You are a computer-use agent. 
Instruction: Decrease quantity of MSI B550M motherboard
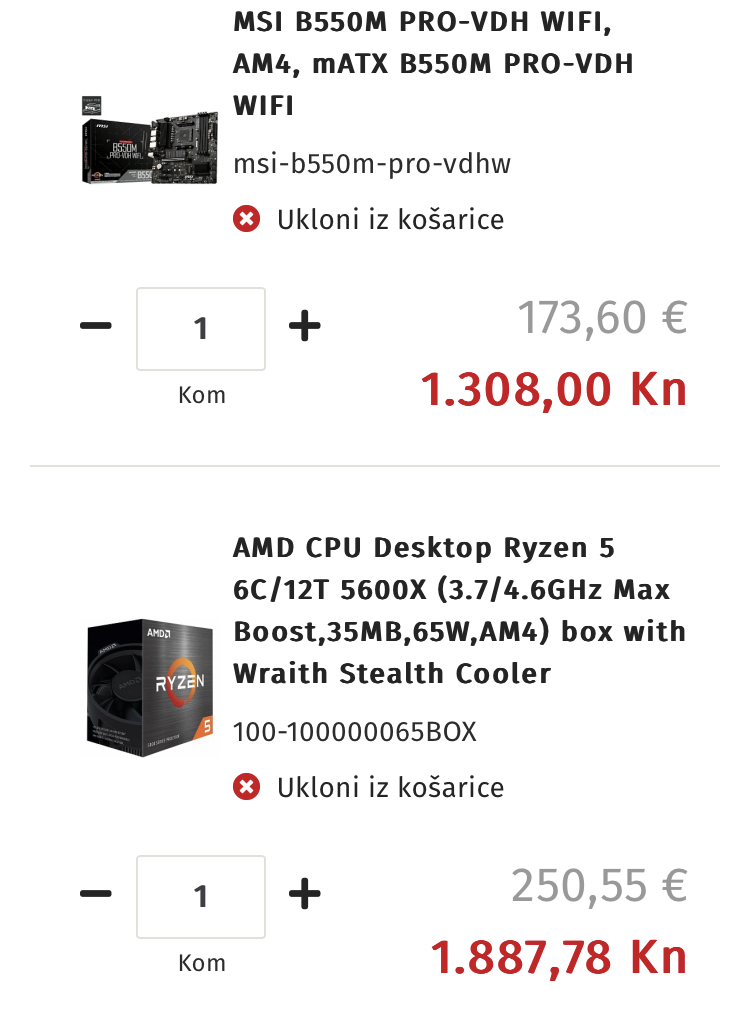96,327
